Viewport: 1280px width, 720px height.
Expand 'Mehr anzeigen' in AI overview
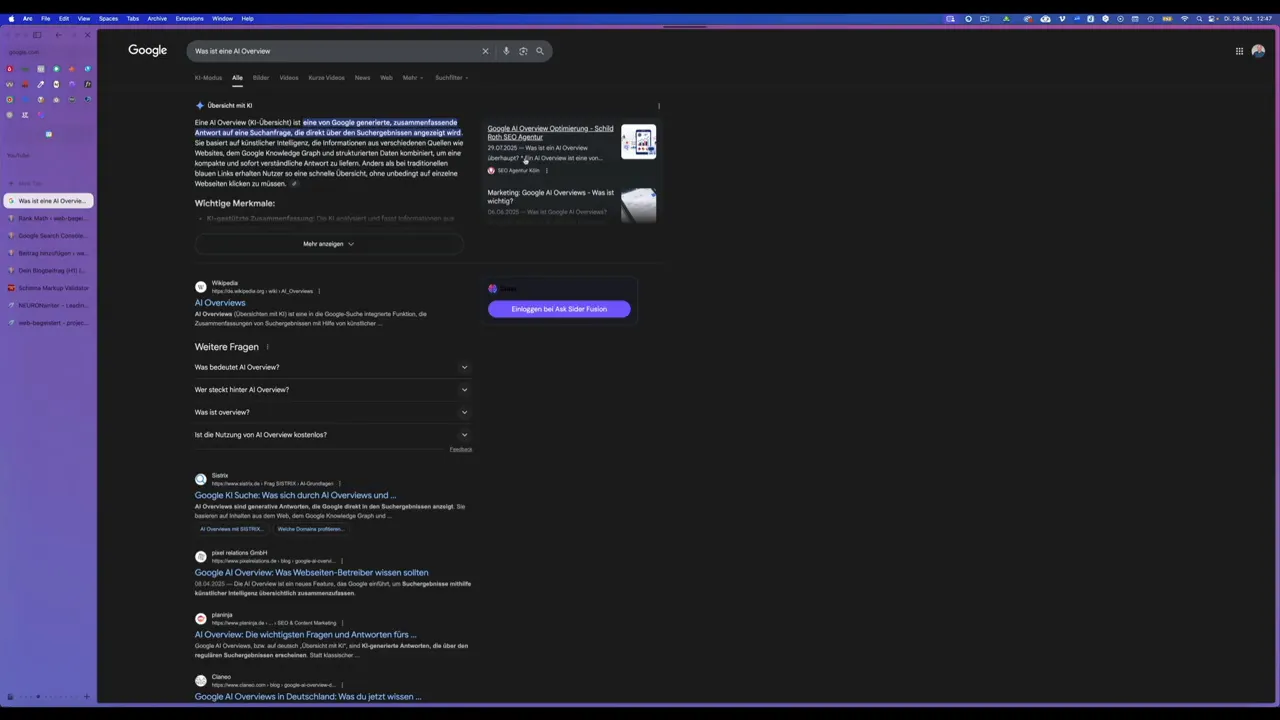tap(328, 244)
